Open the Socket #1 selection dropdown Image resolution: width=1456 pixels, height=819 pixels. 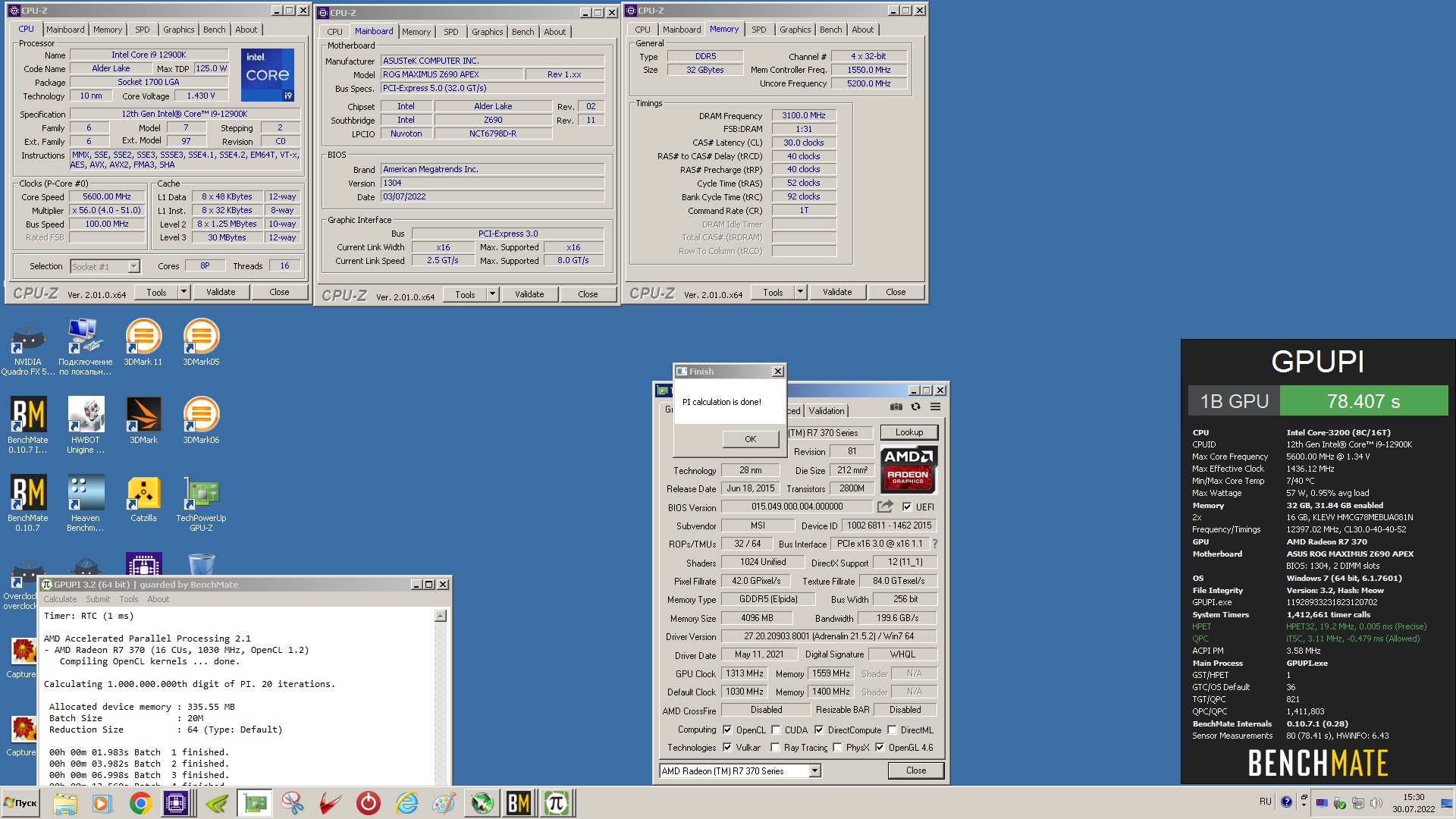[x=133, y=266]
